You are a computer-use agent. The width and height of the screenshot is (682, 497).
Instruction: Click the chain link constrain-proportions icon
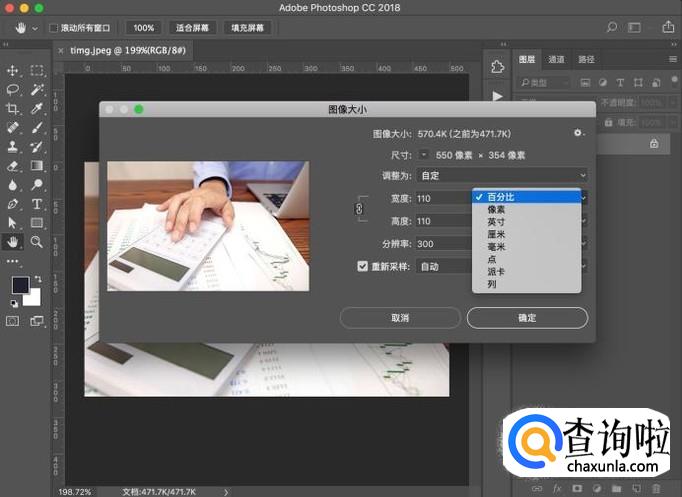[360, 209]
